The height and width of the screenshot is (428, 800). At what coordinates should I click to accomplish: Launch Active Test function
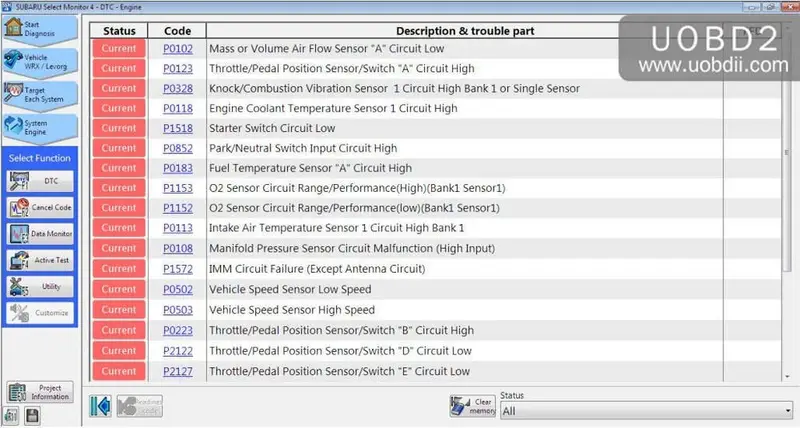[x=40, y=260]
